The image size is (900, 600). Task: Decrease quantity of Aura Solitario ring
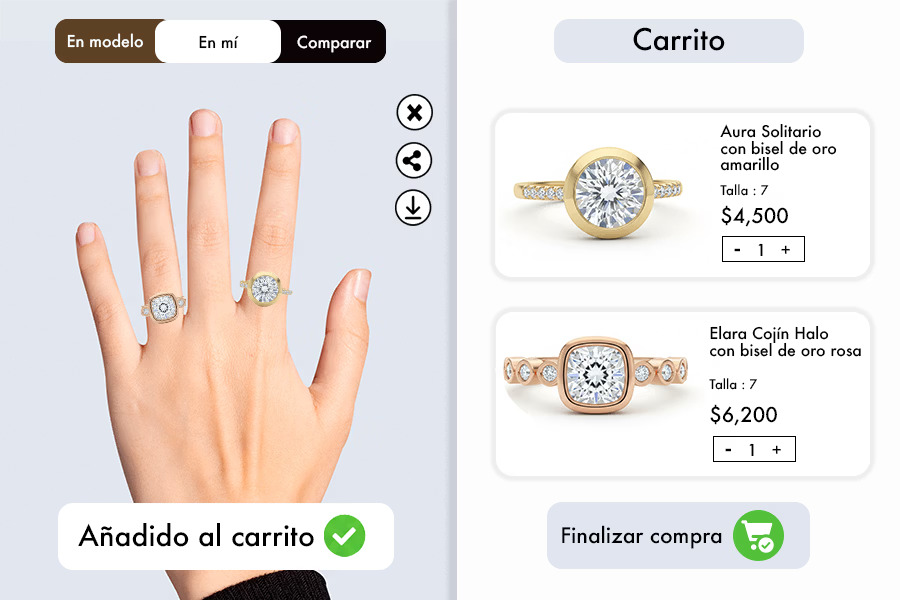pyautogui.click(x=738, y=249)
